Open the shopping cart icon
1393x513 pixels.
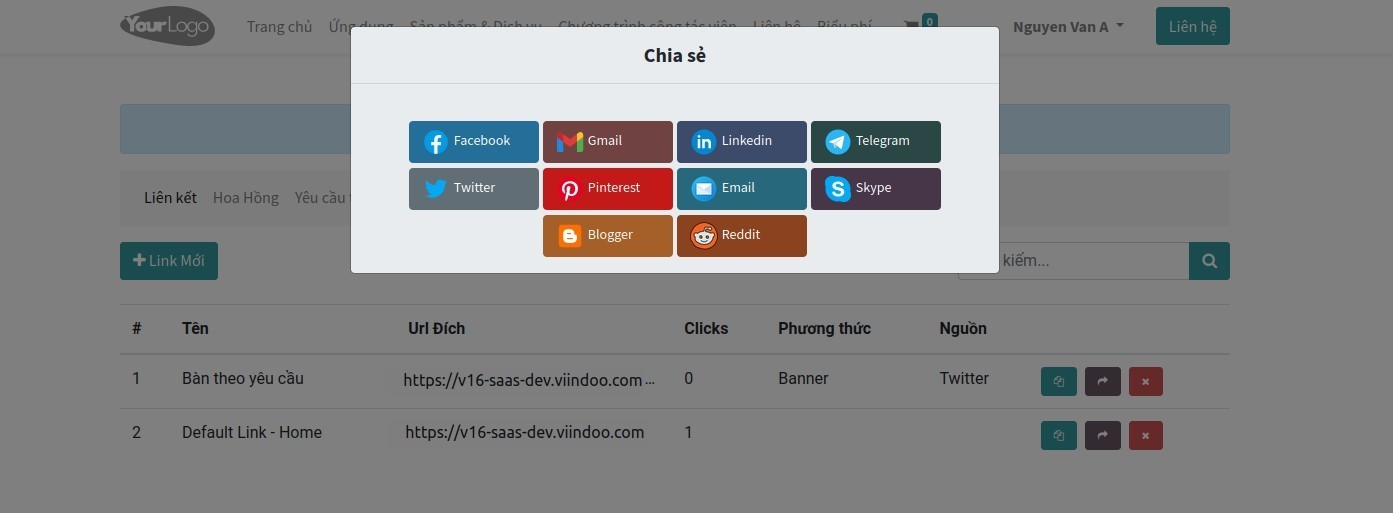912,26
